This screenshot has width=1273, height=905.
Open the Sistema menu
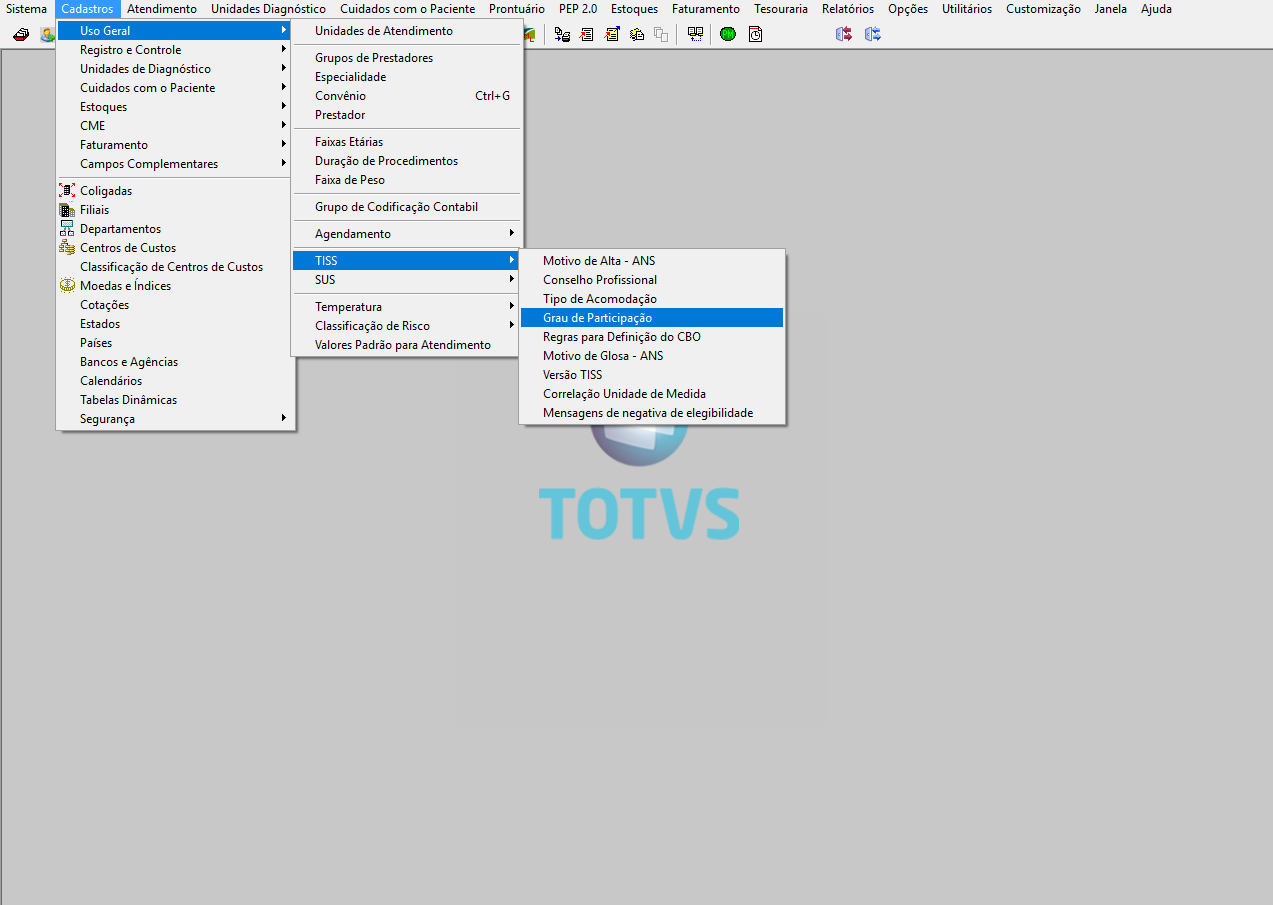click(x=26, y=9)
